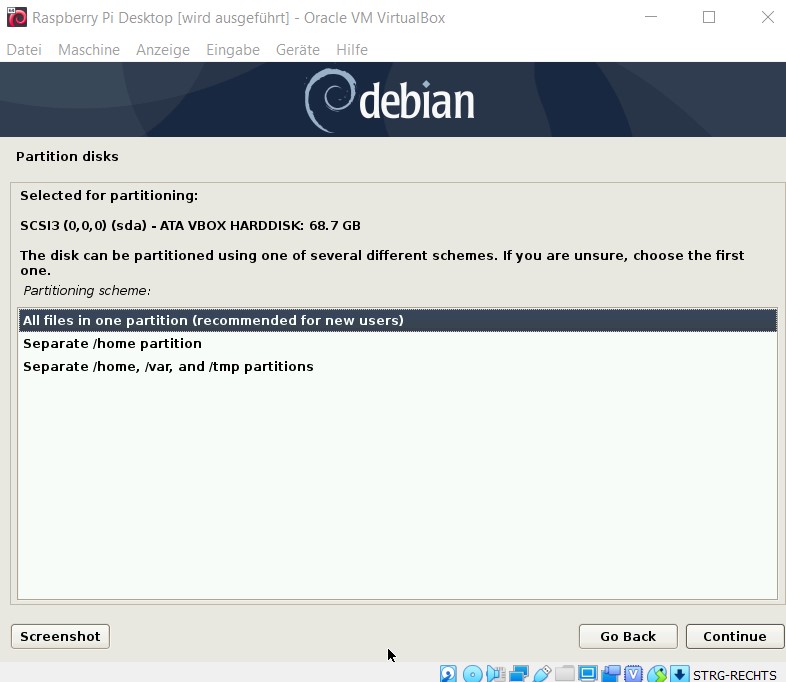This screenshot has width=786, height=682.
Task: Open the Geräte menu
Action: (x=298, y=50)
